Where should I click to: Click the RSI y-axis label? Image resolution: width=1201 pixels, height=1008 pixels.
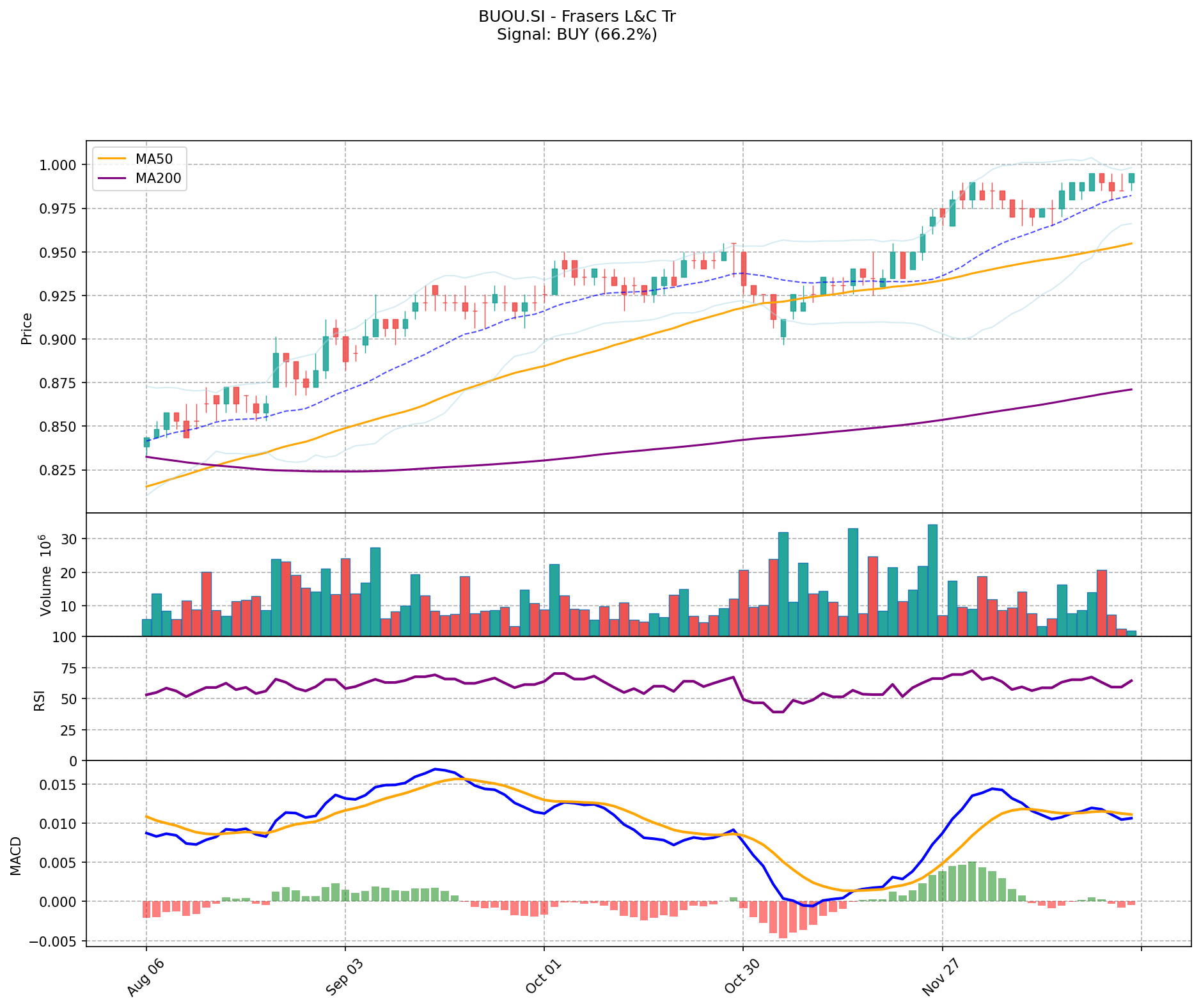click(x=40, y=700)
